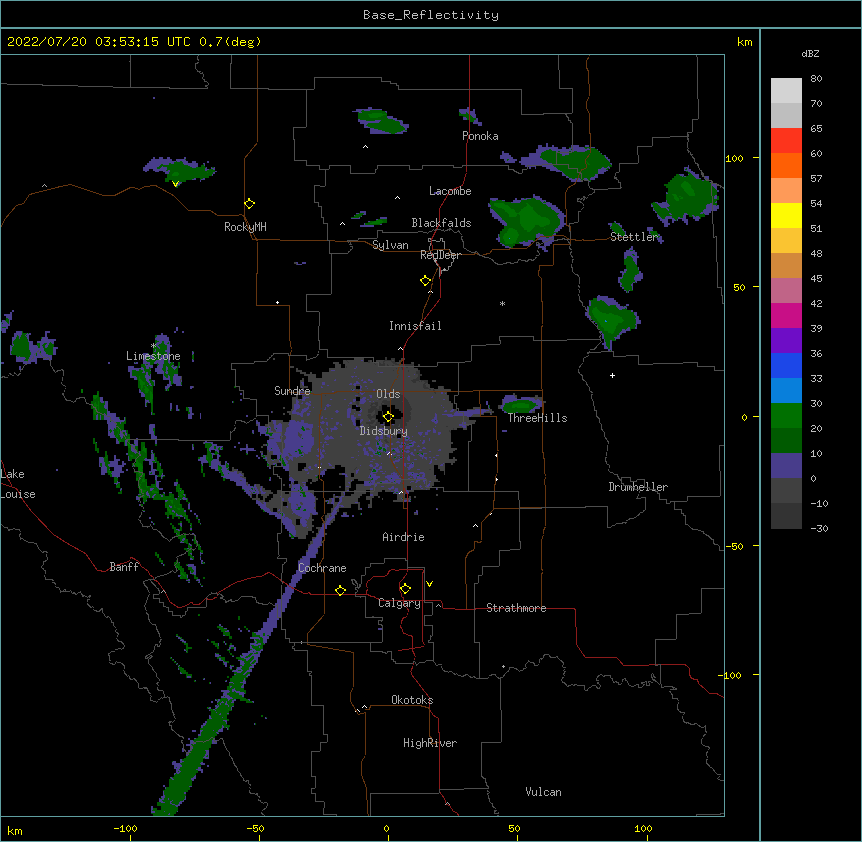The width and height of the screenshot is (862, 842).
Task: Click the 0 km tick on bottom axis
Action: (x=386, y=829)
